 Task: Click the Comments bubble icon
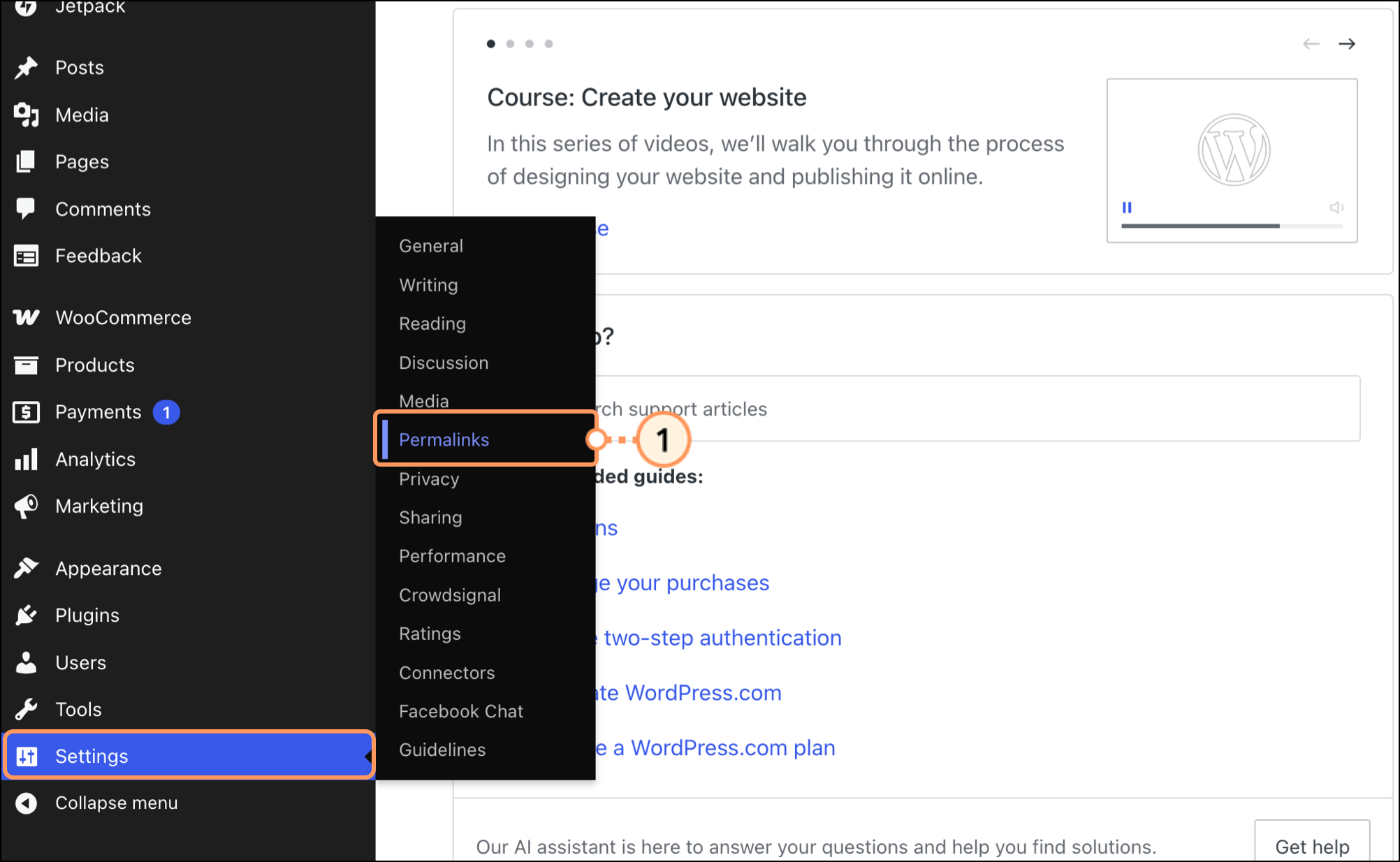click(x=26, y=209)
